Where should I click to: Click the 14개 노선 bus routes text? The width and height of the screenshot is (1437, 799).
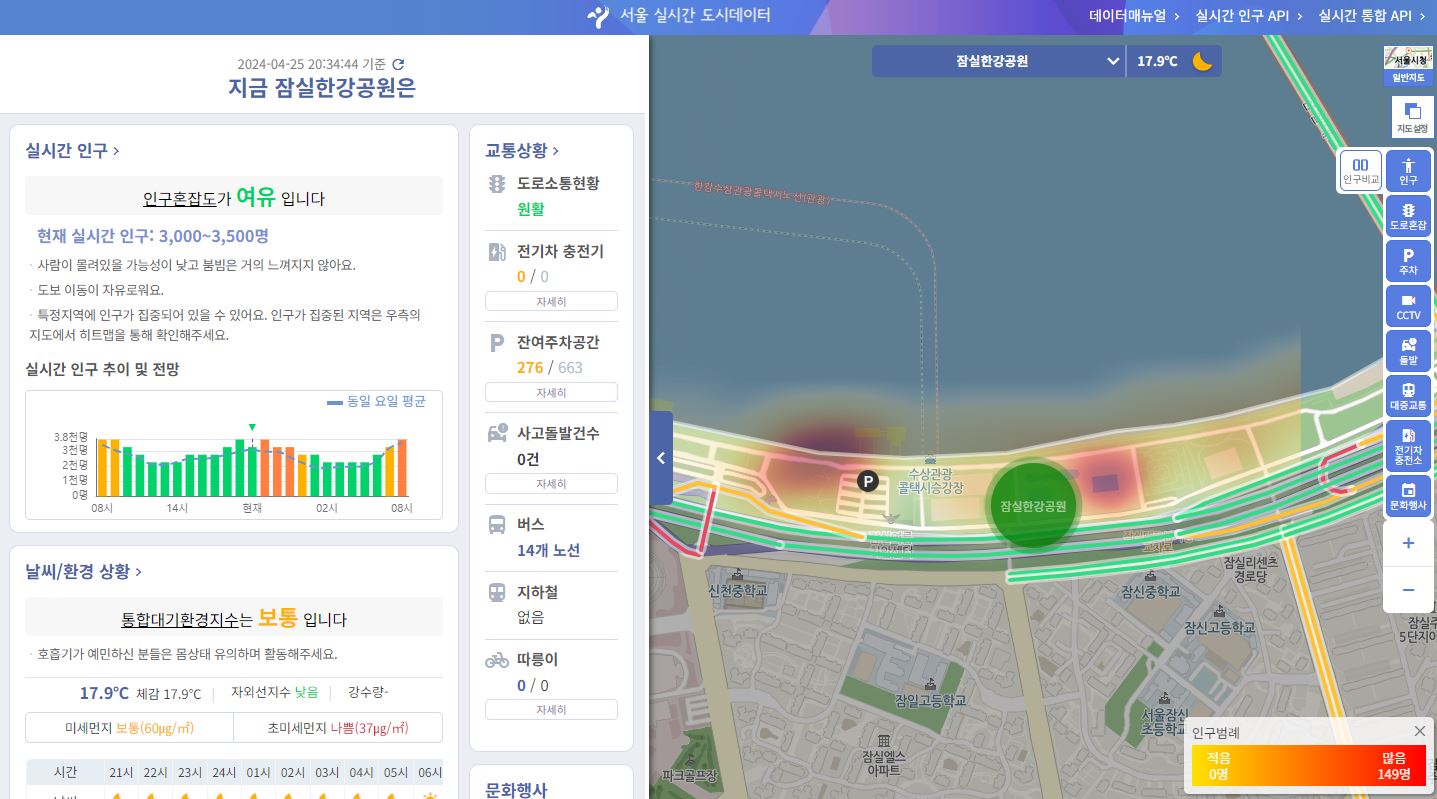[x=548, y=550]
